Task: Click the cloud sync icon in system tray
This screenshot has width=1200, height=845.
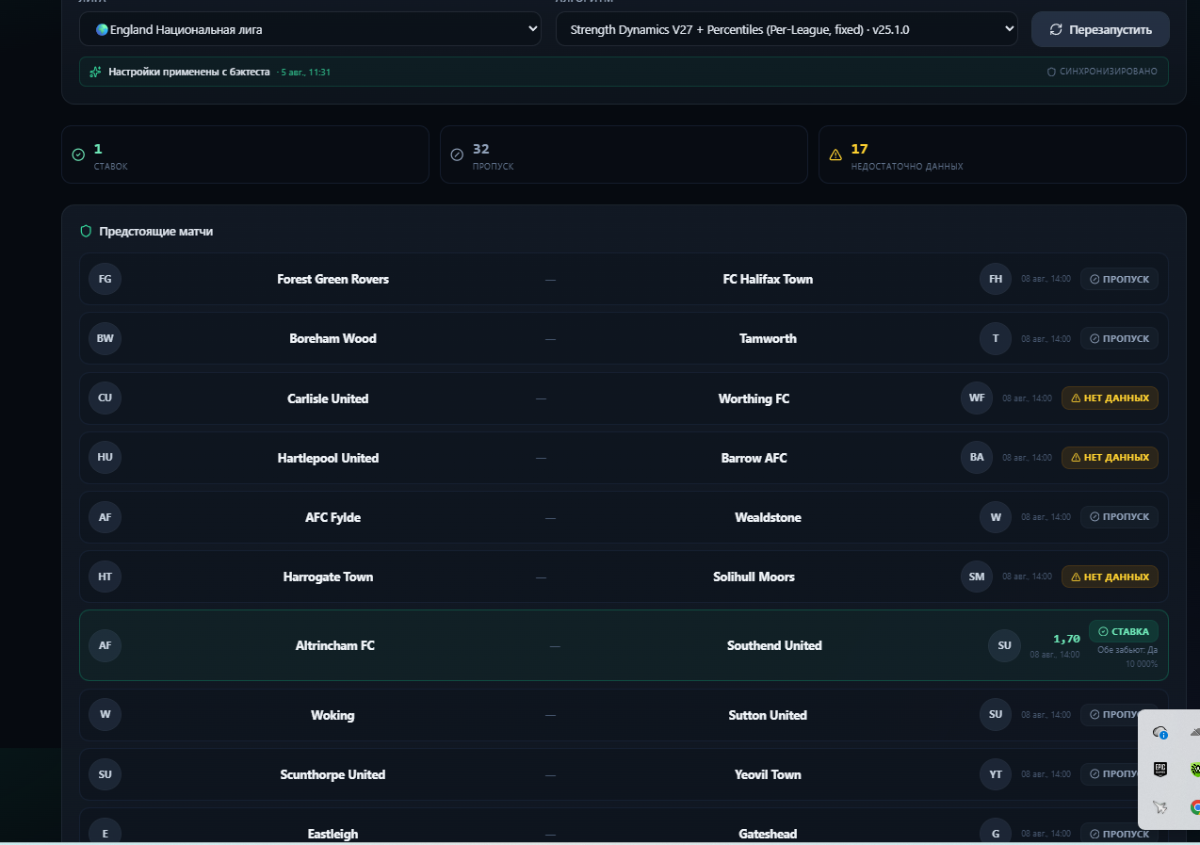Action: 1161,732
